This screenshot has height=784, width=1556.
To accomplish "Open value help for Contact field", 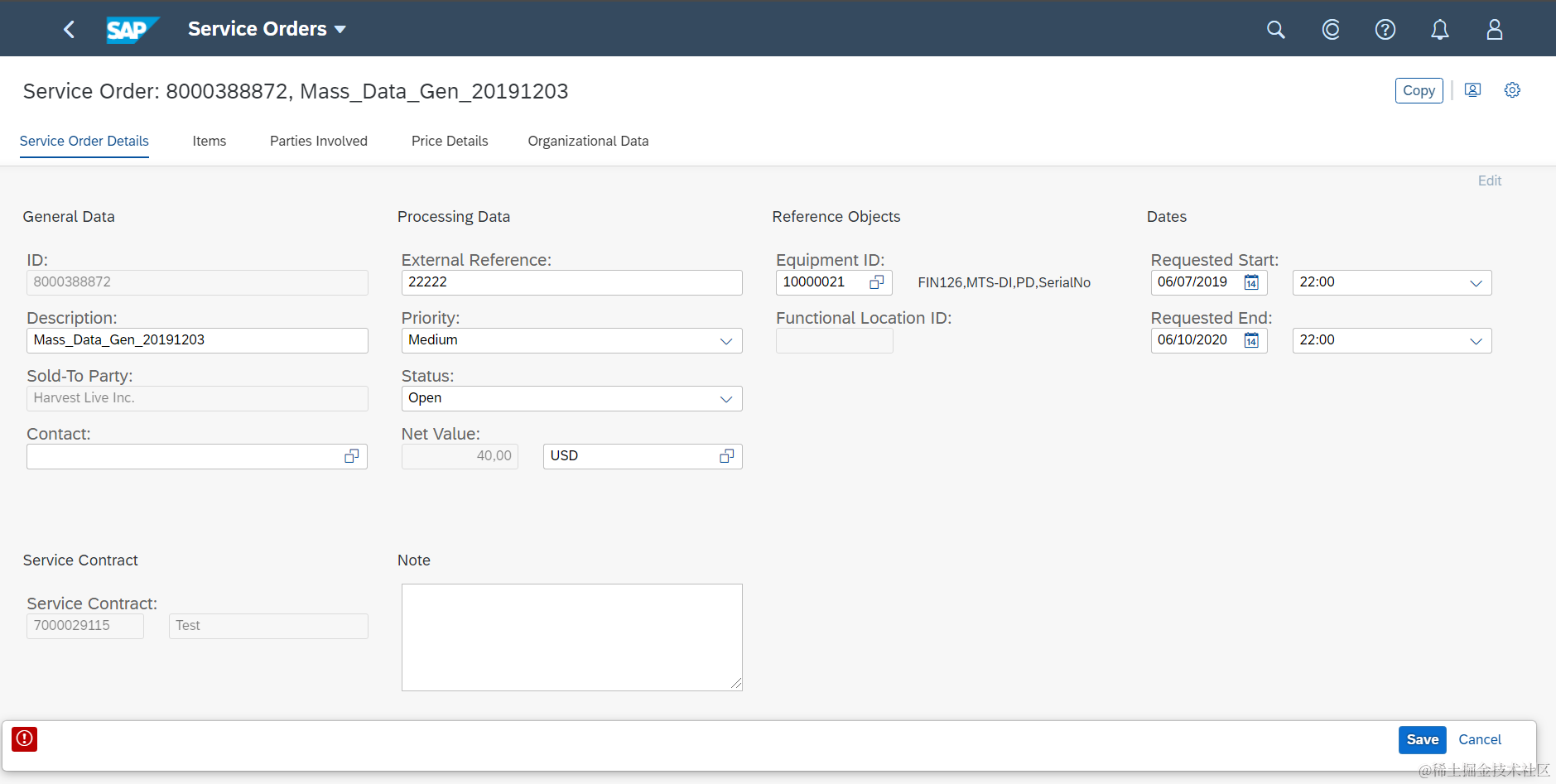I will coord(352,456).
